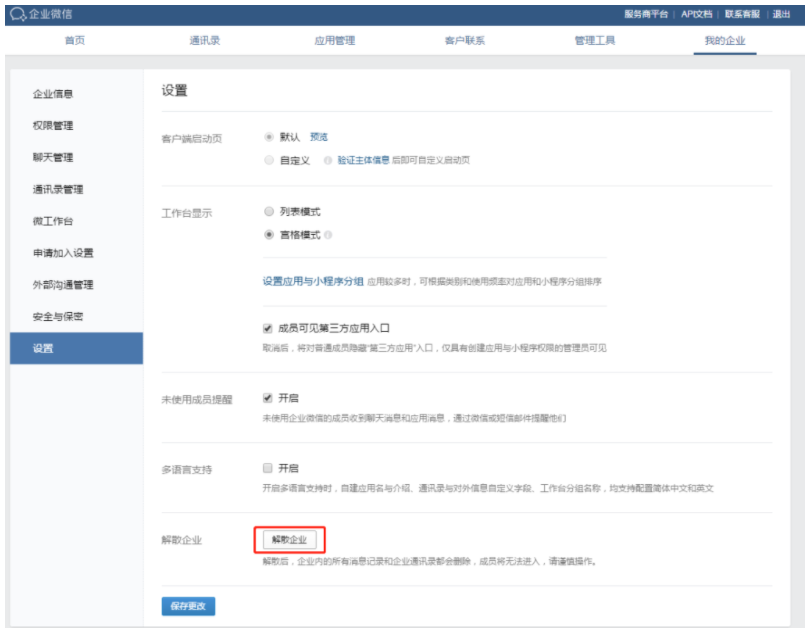Open the 预览 link
This screenshot has height=639, width=811.
click(x=318, y=137)
